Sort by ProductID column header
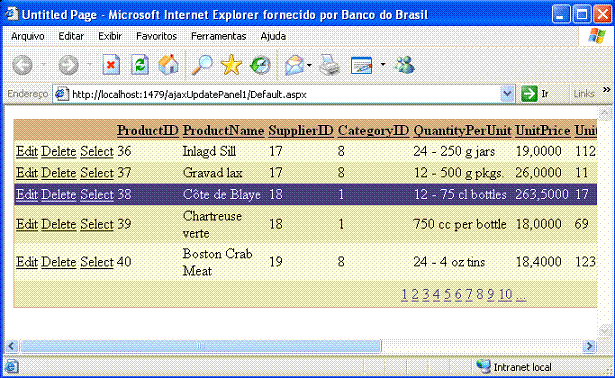 148,130
